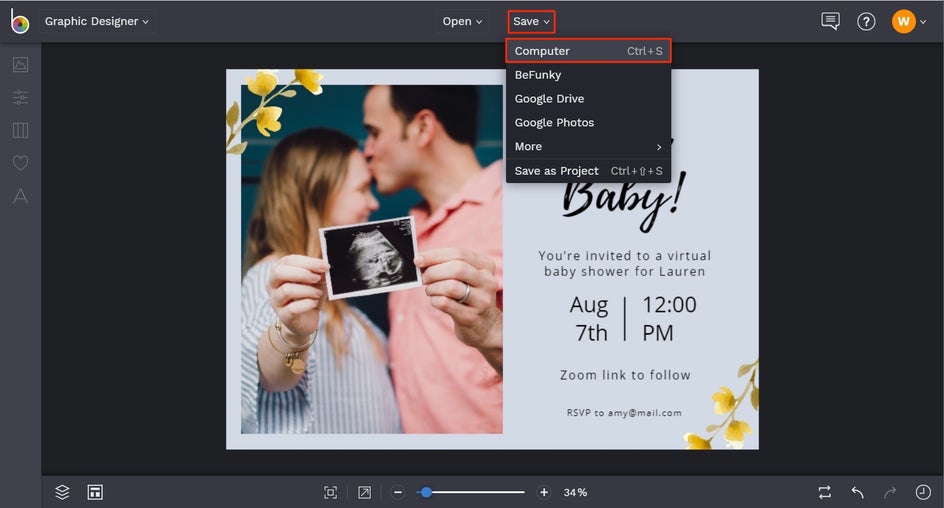Select the 'Aug 7th' date text
This screenshot has height=508, width=944.
click(x=589, y=319)
